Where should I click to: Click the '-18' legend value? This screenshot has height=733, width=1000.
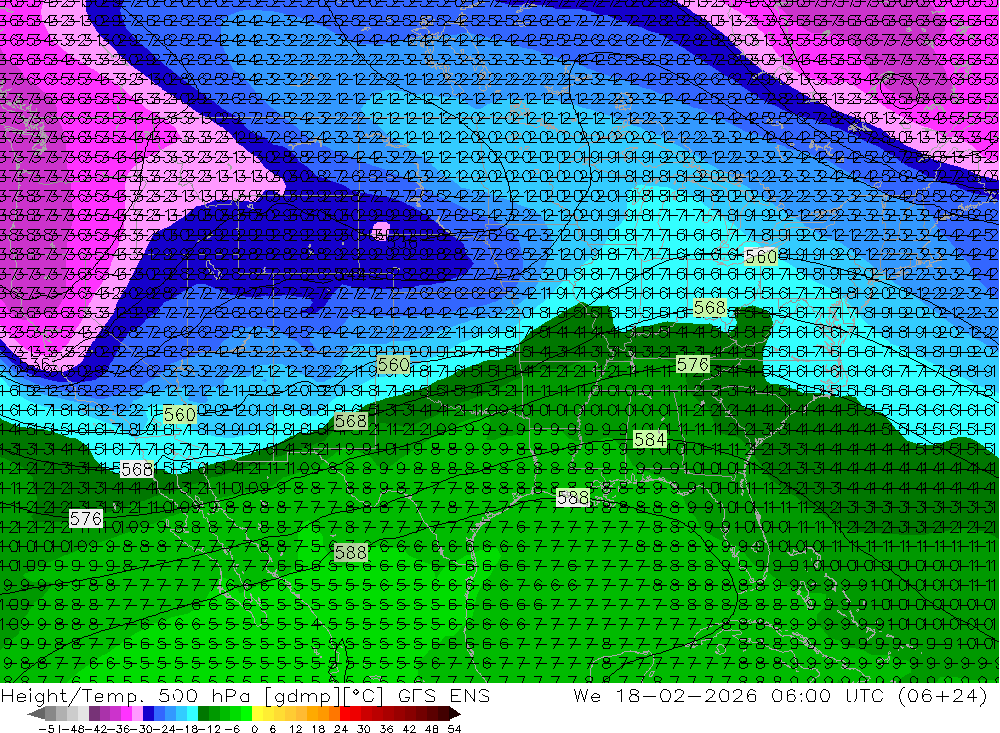(x=187, y=729)
